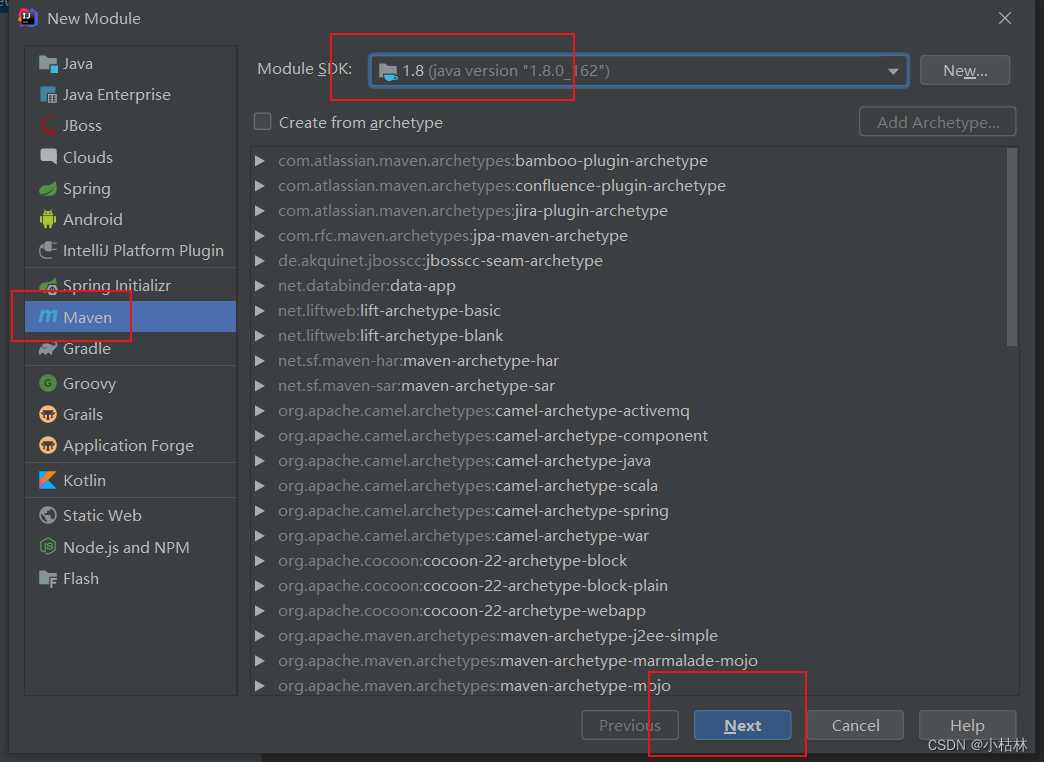Click the JDK folder icon in SDK field
This screenshot has height=762, width=1044.
tap(388, 71)
